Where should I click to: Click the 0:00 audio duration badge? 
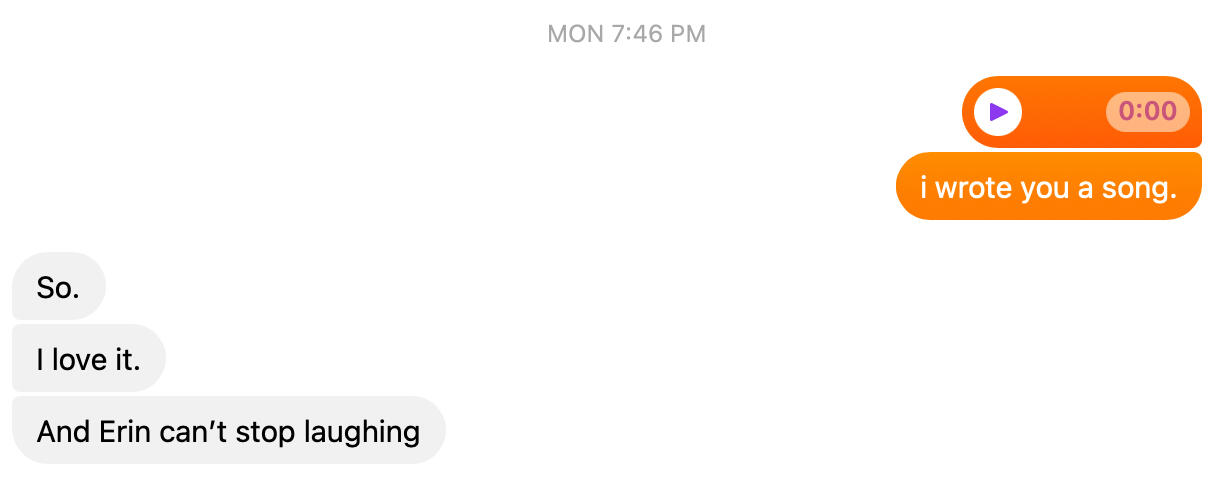(1147, 112)
